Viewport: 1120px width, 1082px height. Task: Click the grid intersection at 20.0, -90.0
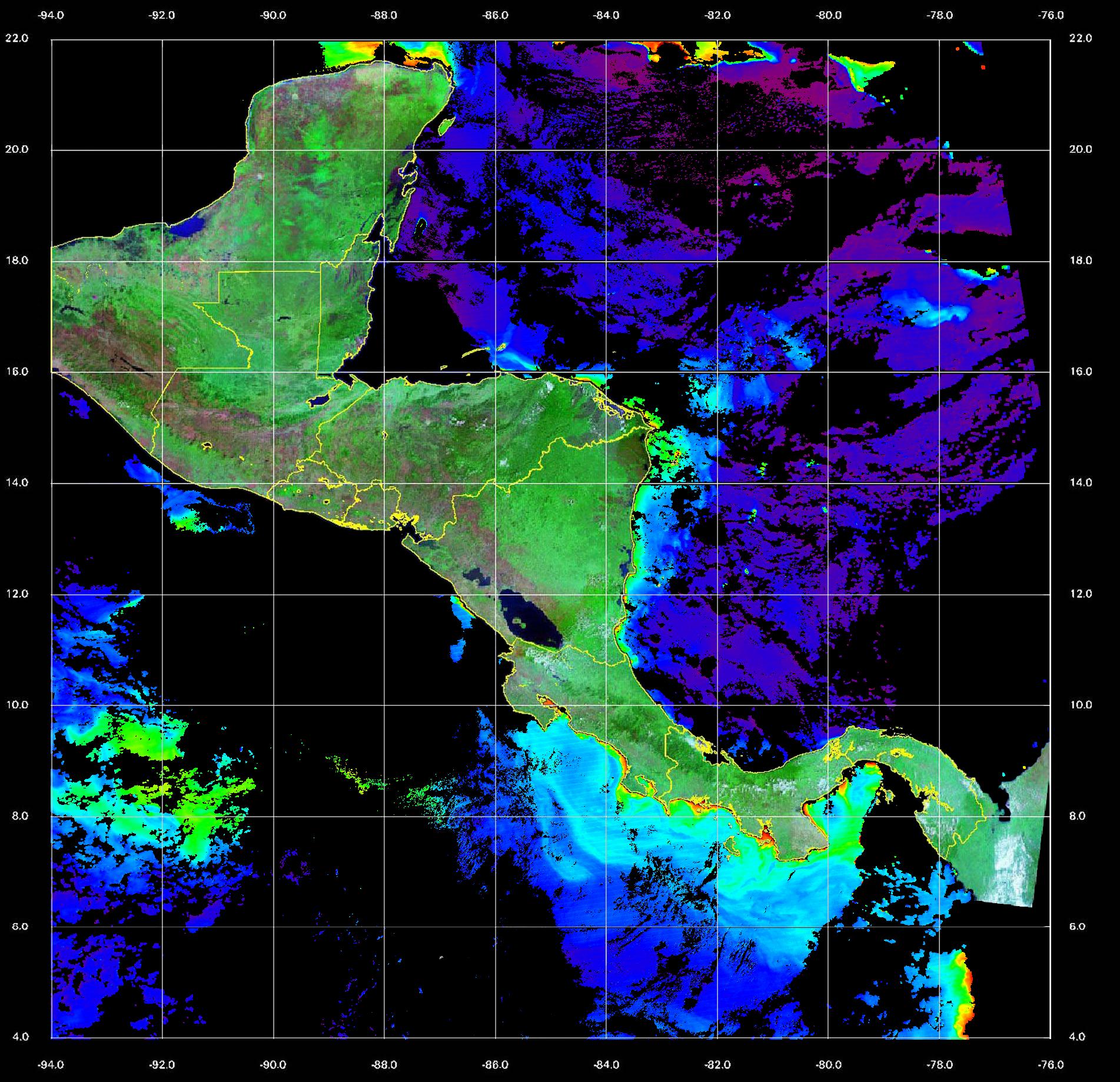(274, 150)
